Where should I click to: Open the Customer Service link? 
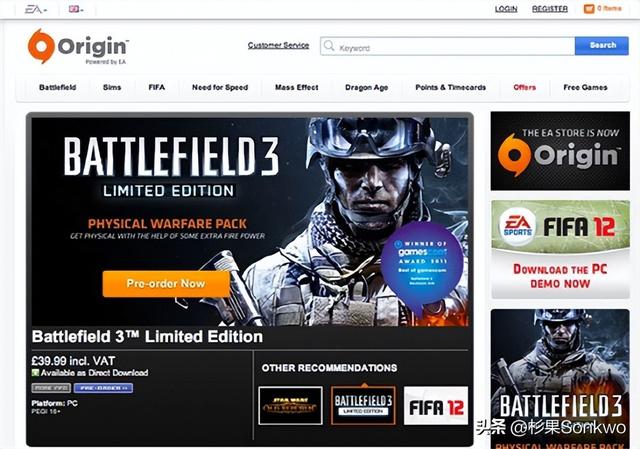click(278, 45)
